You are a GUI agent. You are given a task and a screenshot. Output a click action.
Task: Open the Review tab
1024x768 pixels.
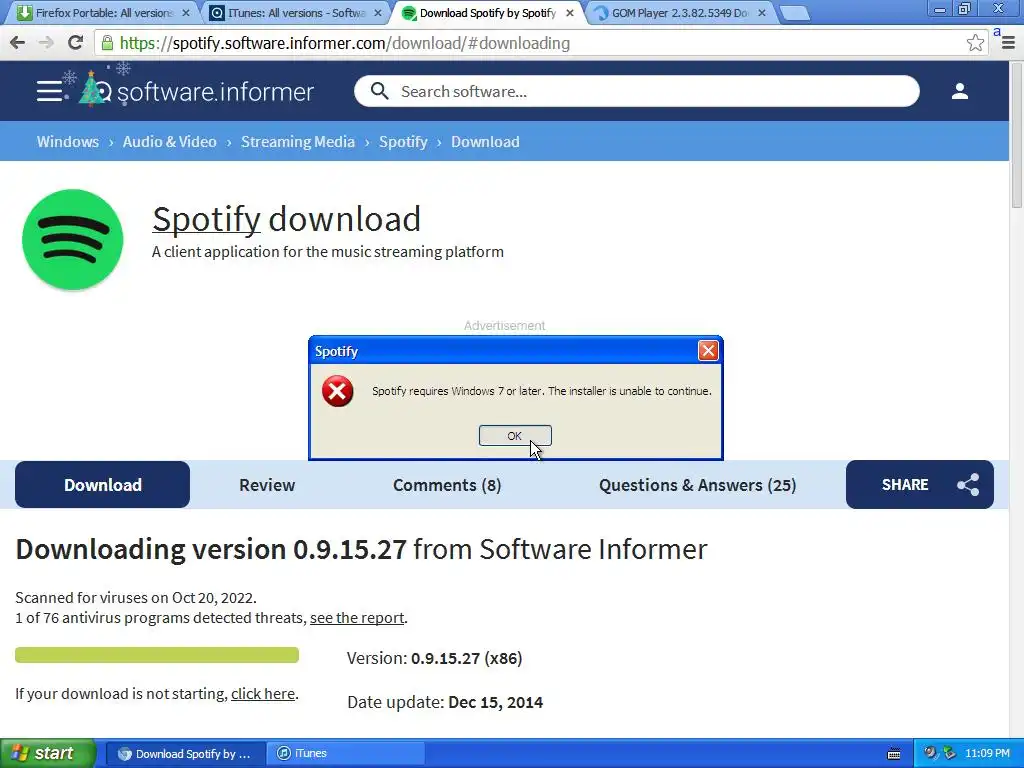coord(267,485)
